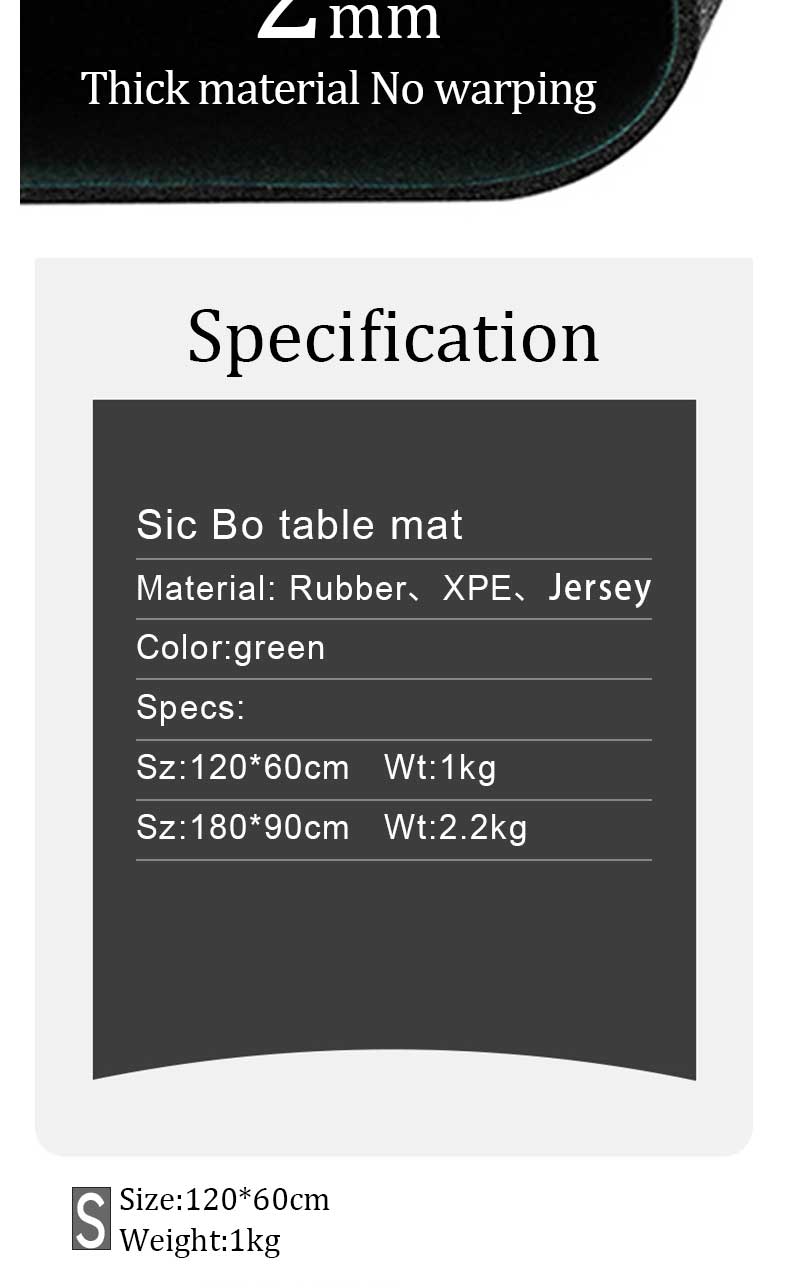The image size is (790, 1288).
Task: Click the Size:120*60cm caption
Action: click(x=224, y=1199)
